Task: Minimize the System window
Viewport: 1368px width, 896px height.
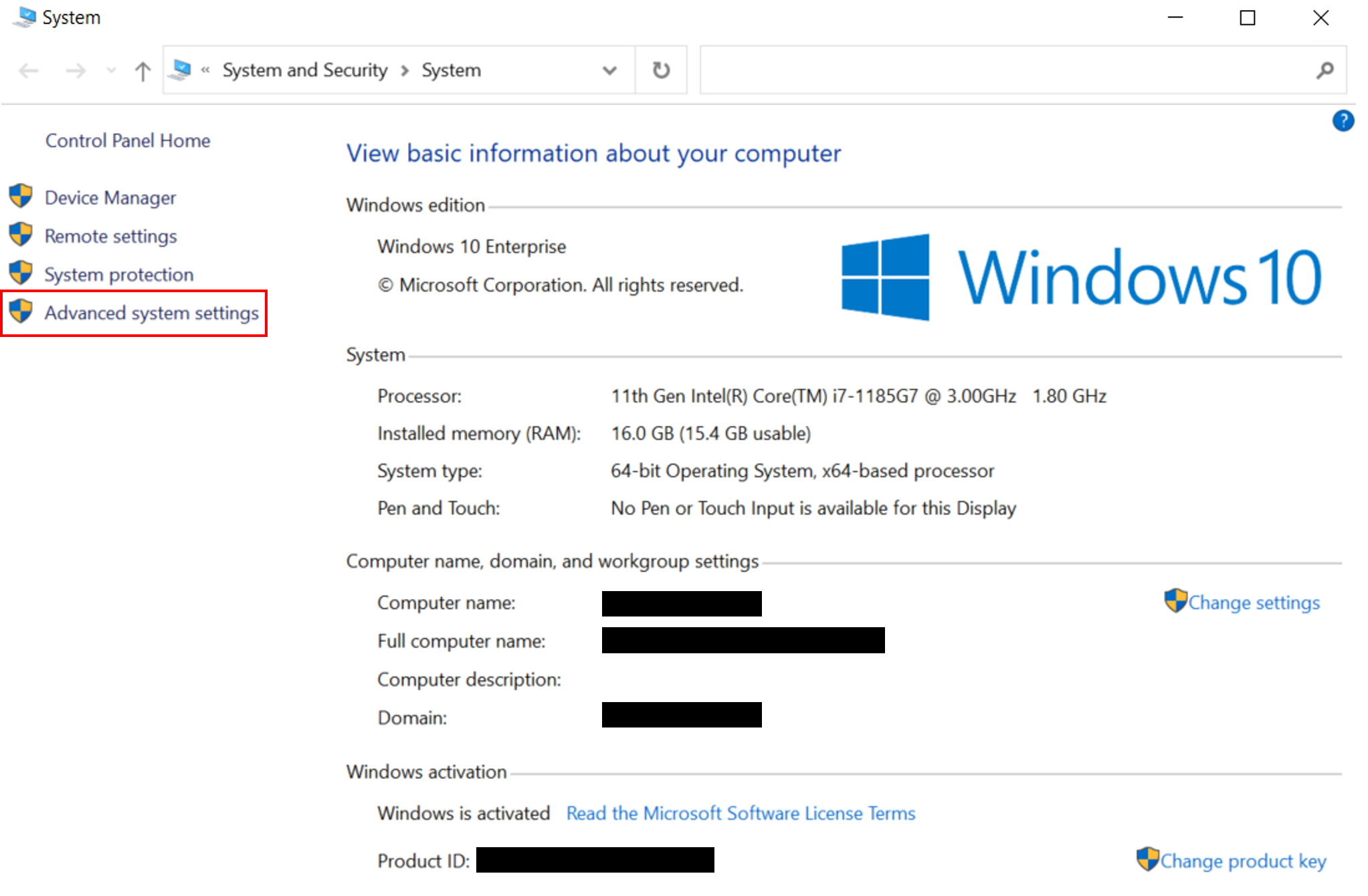Action: 1175,17
